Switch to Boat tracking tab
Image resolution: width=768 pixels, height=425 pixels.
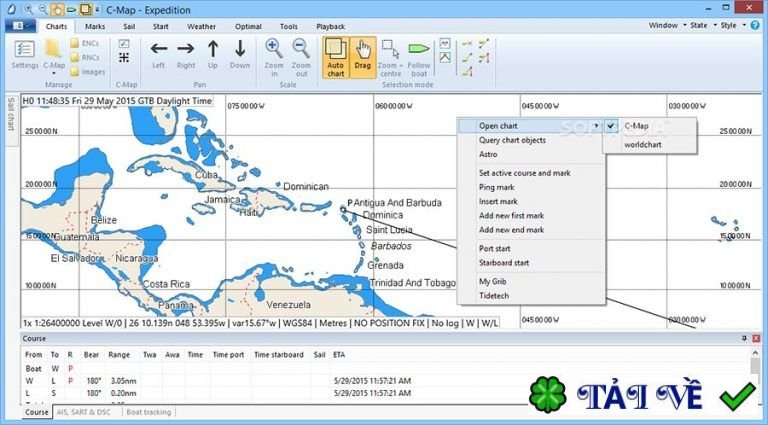149,412
